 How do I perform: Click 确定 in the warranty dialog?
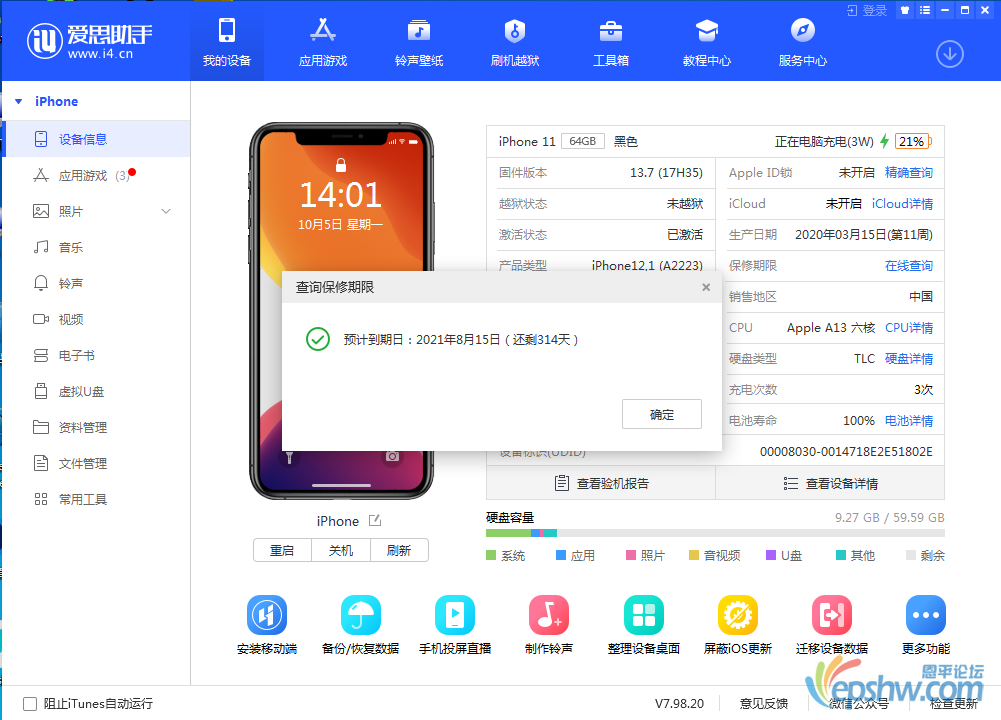661,414
